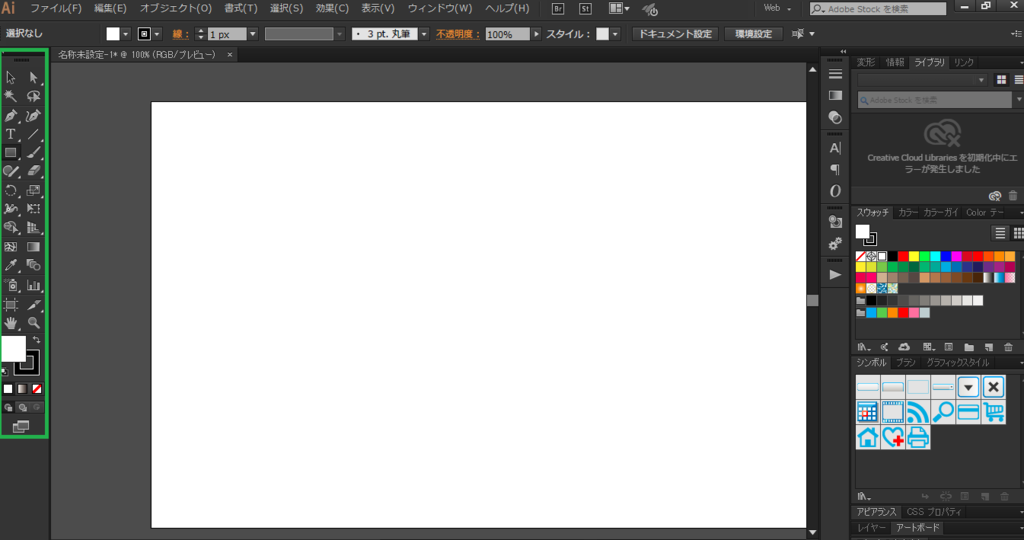Open the 線 stroke panel link
Screen dimensions: 1024x540
pos(180,34)
